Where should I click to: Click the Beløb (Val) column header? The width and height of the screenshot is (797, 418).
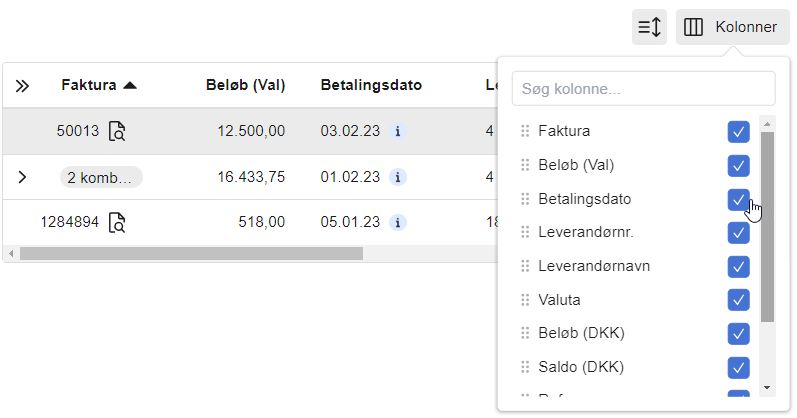coord(245,85)
